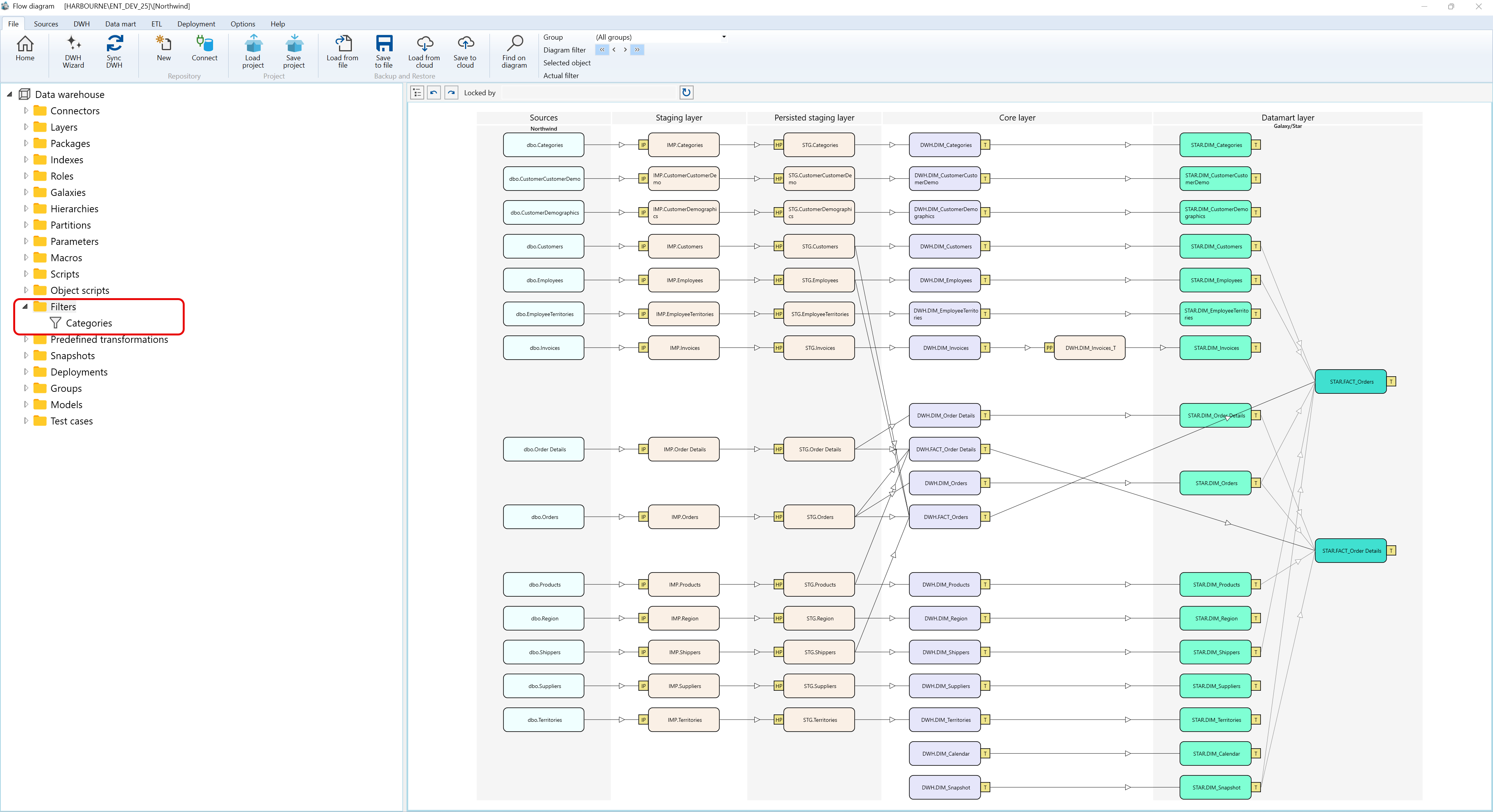This screenshot has height=812, width=1493.
Task: Expand the Galaxies folder
Action: coord(26,192)
